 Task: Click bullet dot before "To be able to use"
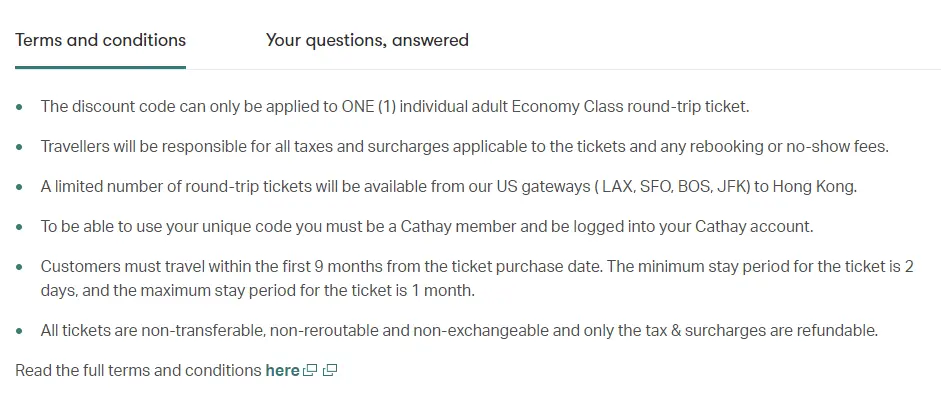click(x=20, y=227)
